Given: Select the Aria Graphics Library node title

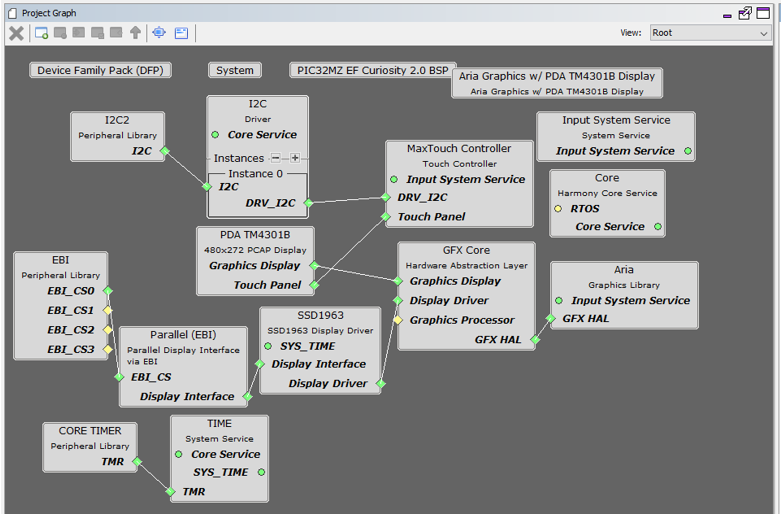Looking at the screenshot, I should point(624,270).
